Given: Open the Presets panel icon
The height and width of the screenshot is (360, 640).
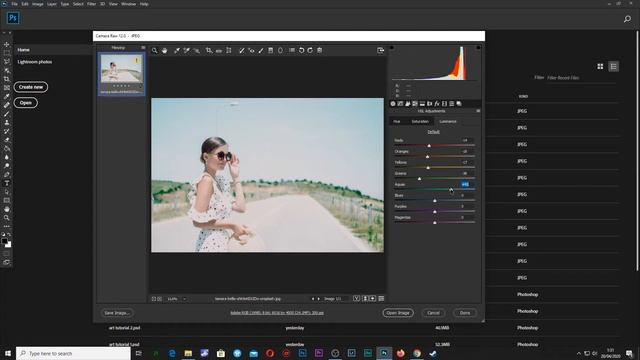Looking at the screenshot, I should (452, 104).
